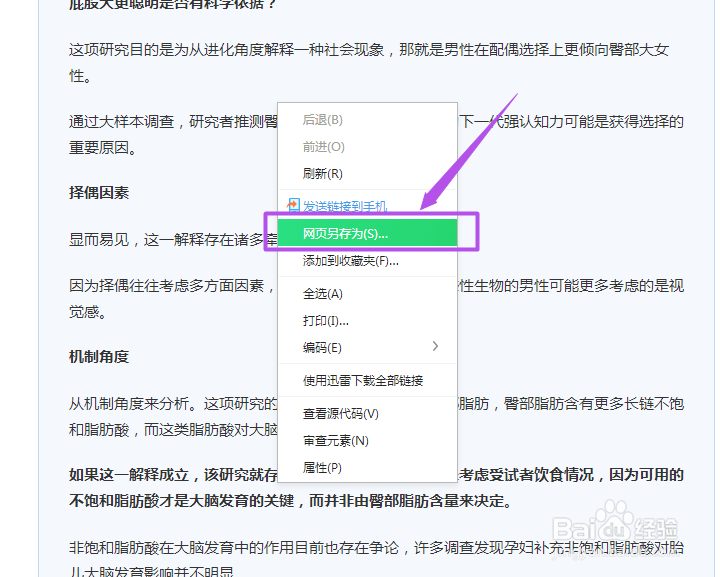Choose 前进(O) in context menu
Viewport: 720px width, 577px height.
point(367,147)
